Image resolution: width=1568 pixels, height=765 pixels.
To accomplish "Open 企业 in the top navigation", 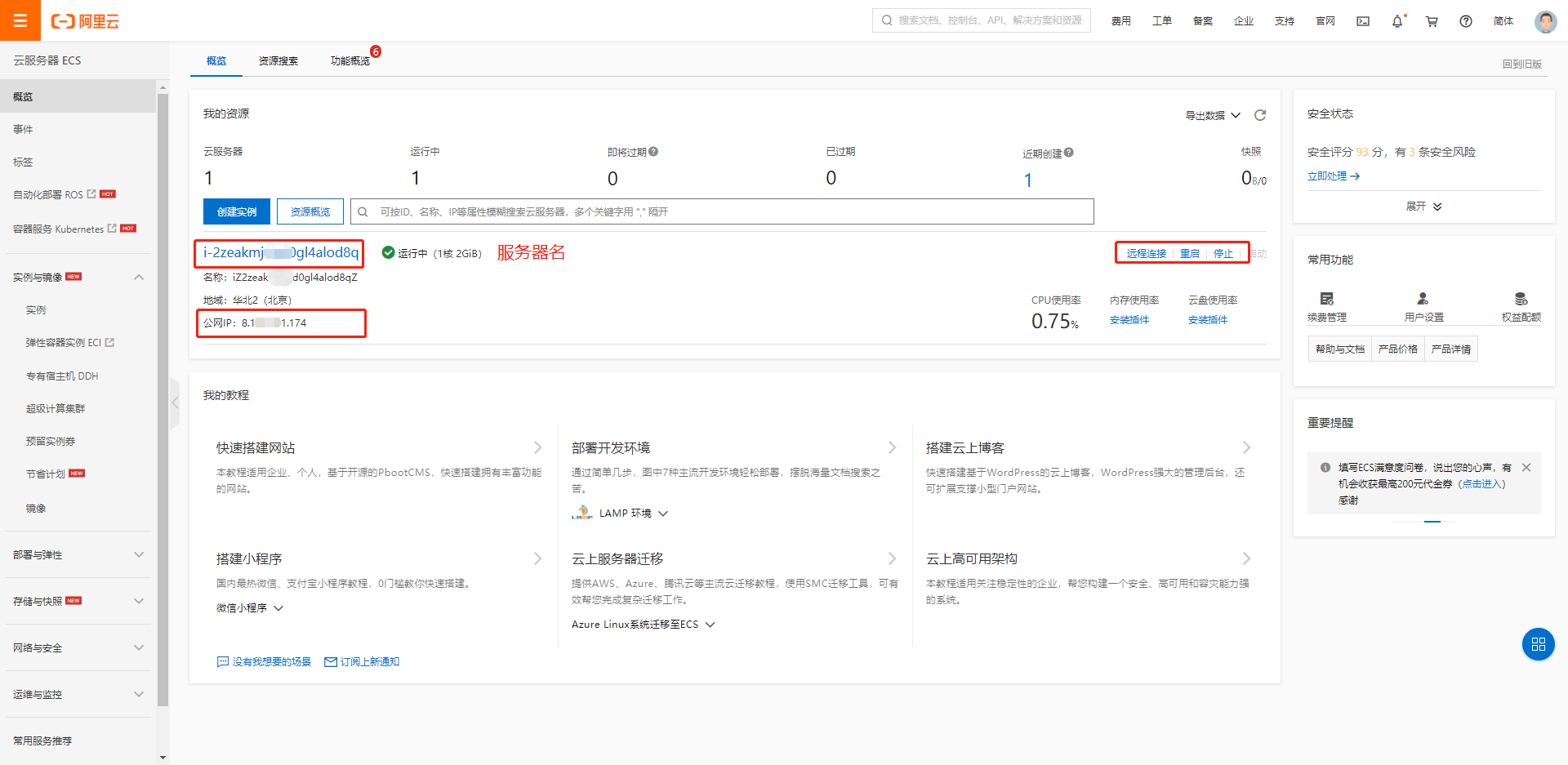I will (1244, 21).
